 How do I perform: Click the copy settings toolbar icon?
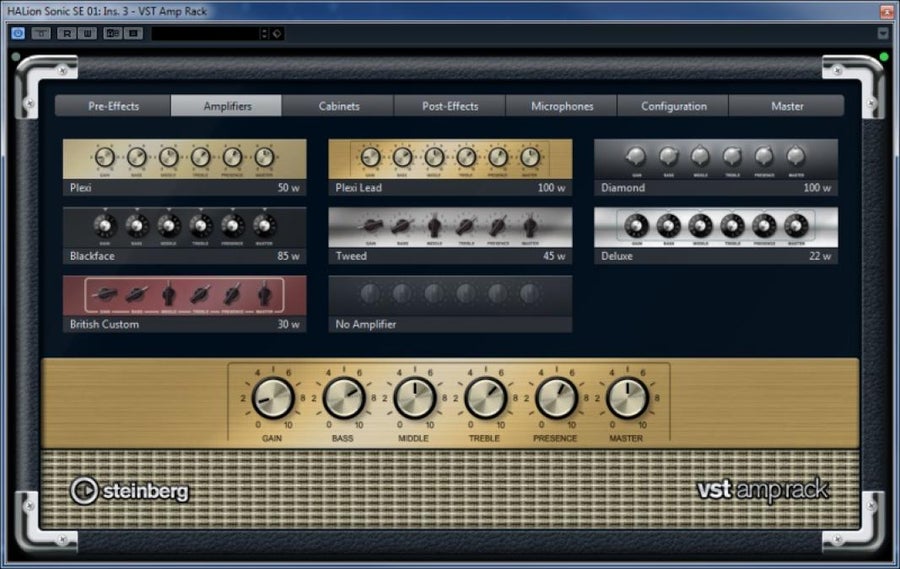pyautogui.click(x=133, y=33)
